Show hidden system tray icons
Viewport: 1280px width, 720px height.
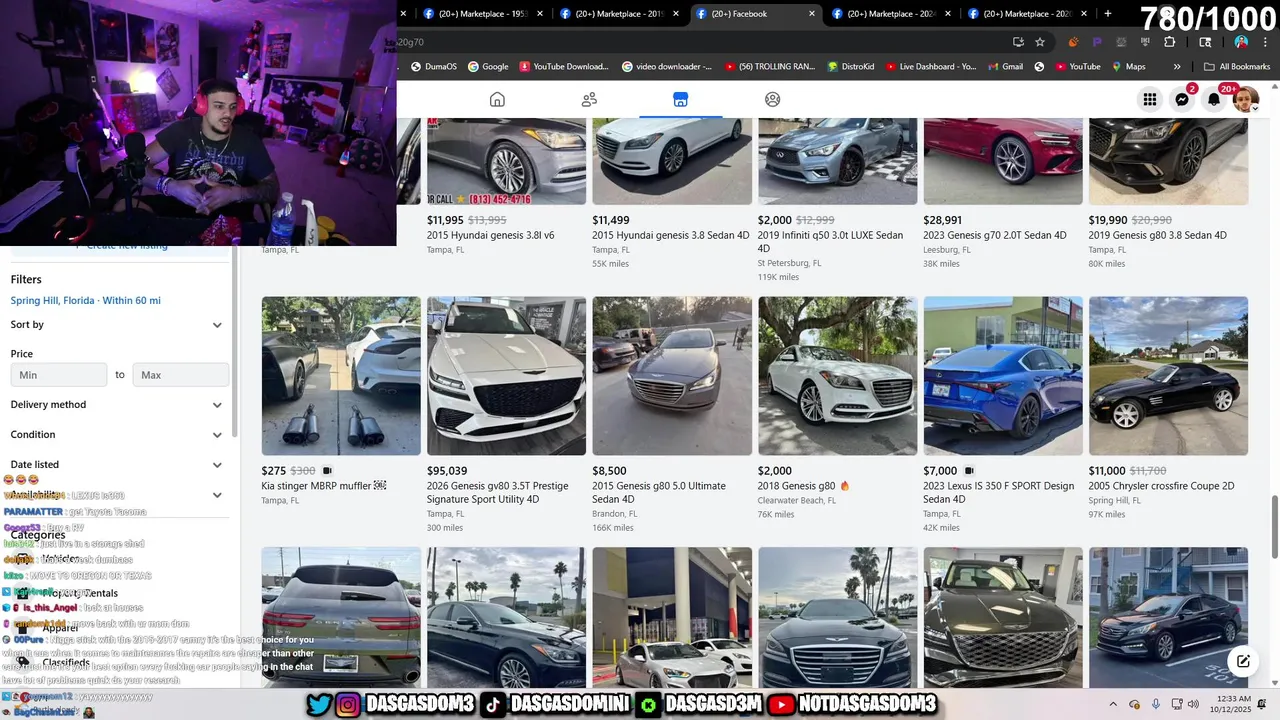pos(1113,704)
